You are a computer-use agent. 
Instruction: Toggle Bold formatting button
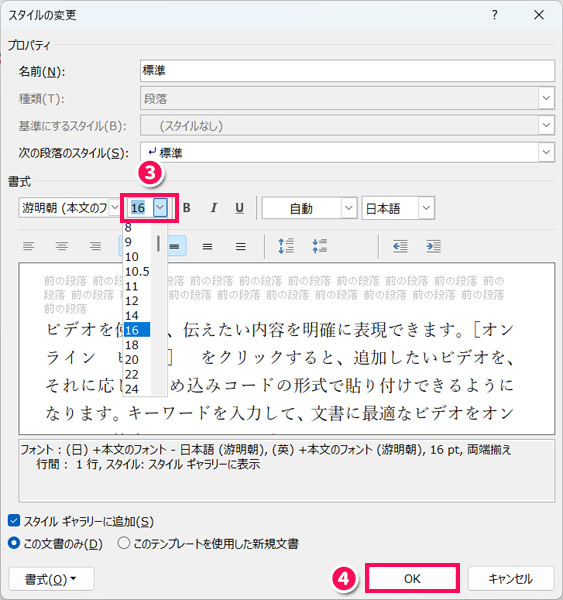pos(187,208)
